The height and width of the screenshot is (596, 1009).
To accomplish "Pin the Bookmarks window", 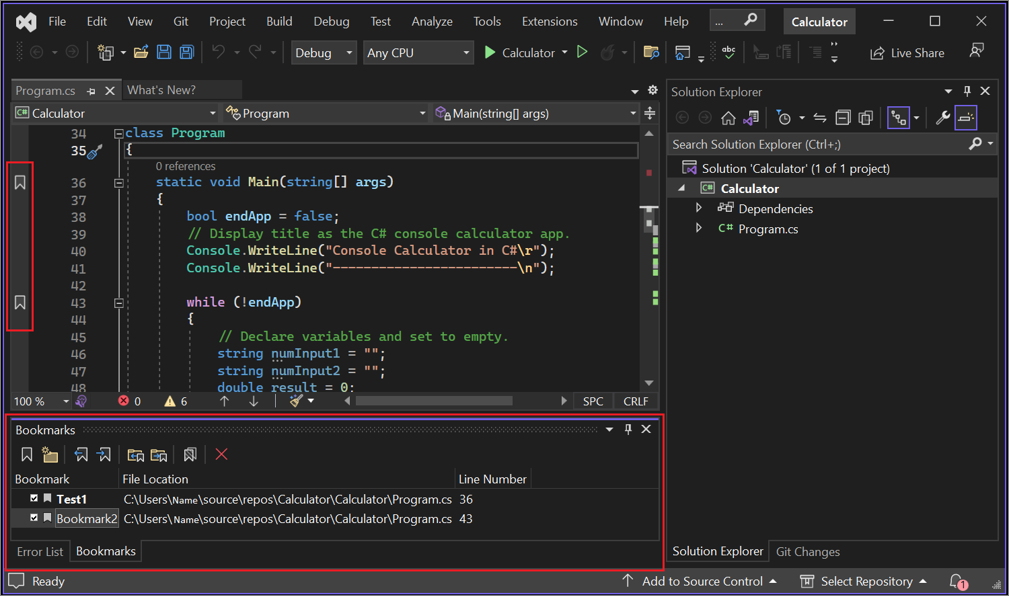I will (628, 429).
